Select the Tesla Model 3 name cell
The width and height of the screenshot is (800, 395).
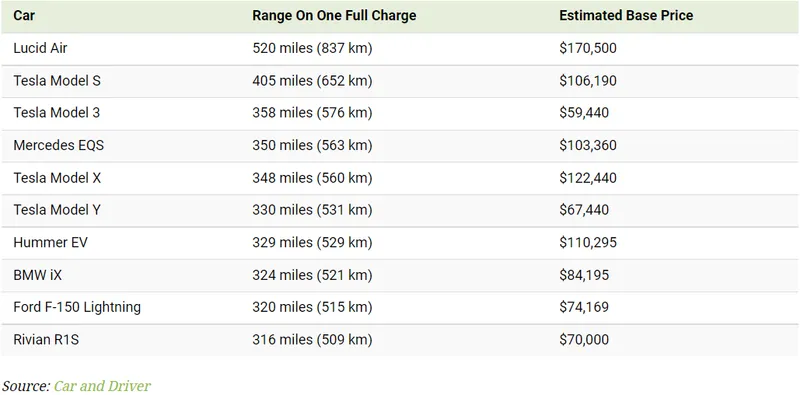(57, 113)
